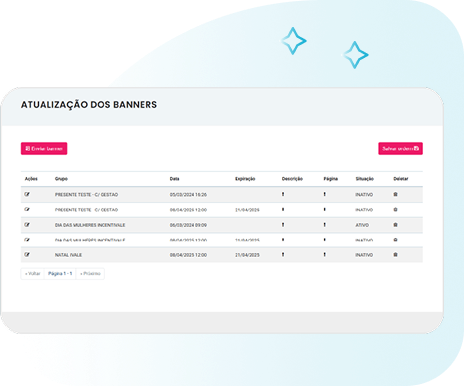Click the Expiração column header
464x386 pixels.
[245, 179]
